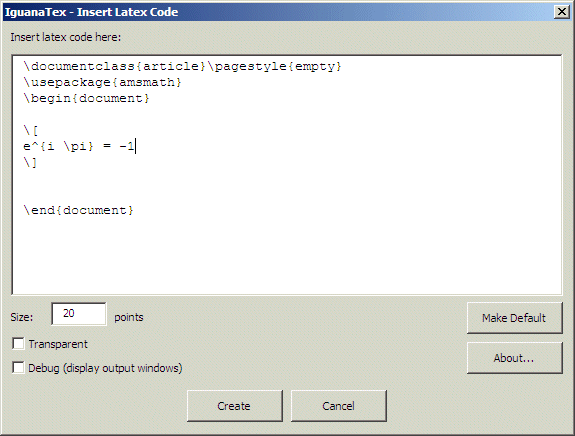Click the \[ opening math delimiter line
The width and height of the screenshot is (575, 436).
(x=30, y=130)
